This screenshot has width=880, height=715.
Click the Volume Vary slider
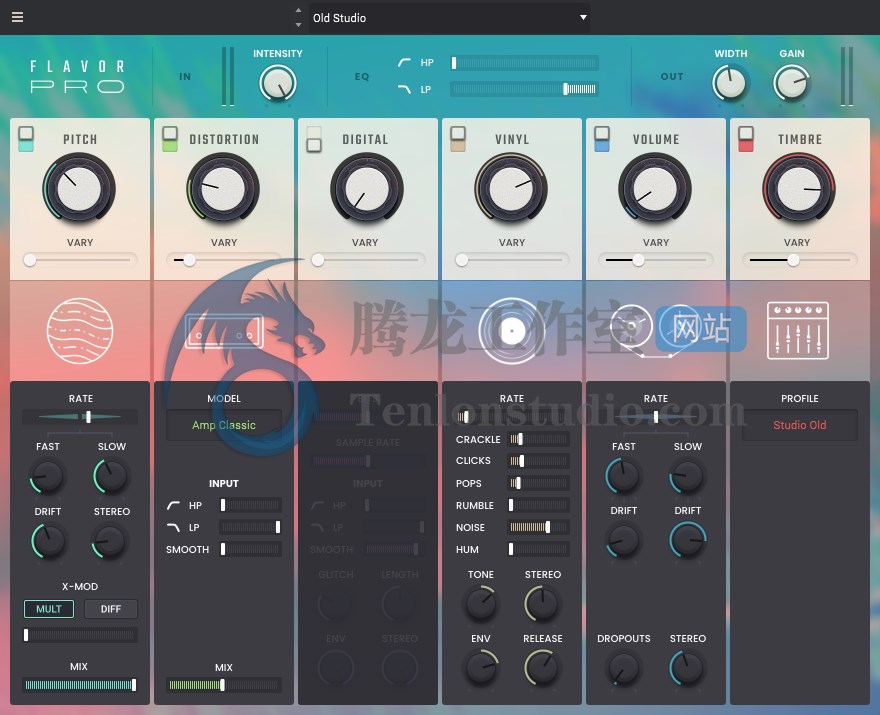656,260
